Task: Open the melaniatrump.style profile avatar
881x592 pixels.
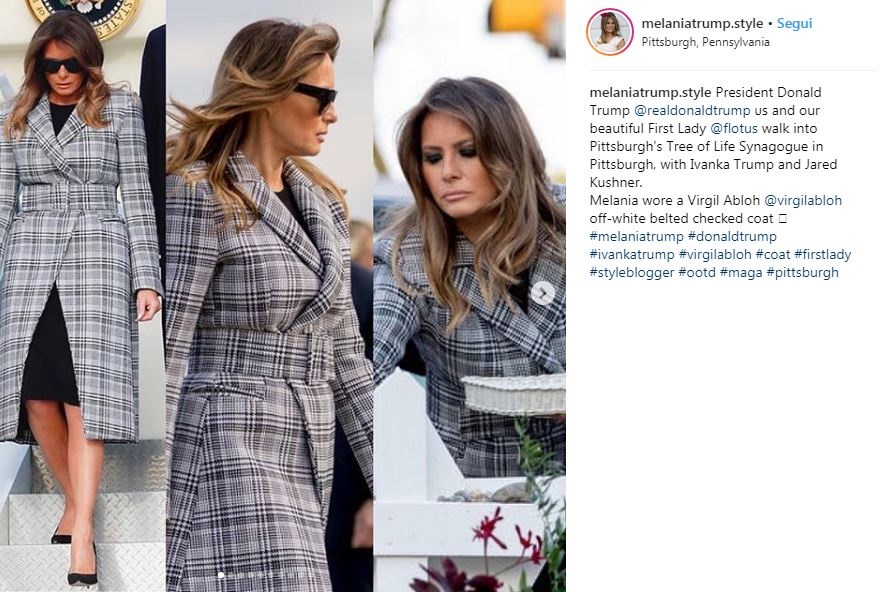Action: [610, 31]
